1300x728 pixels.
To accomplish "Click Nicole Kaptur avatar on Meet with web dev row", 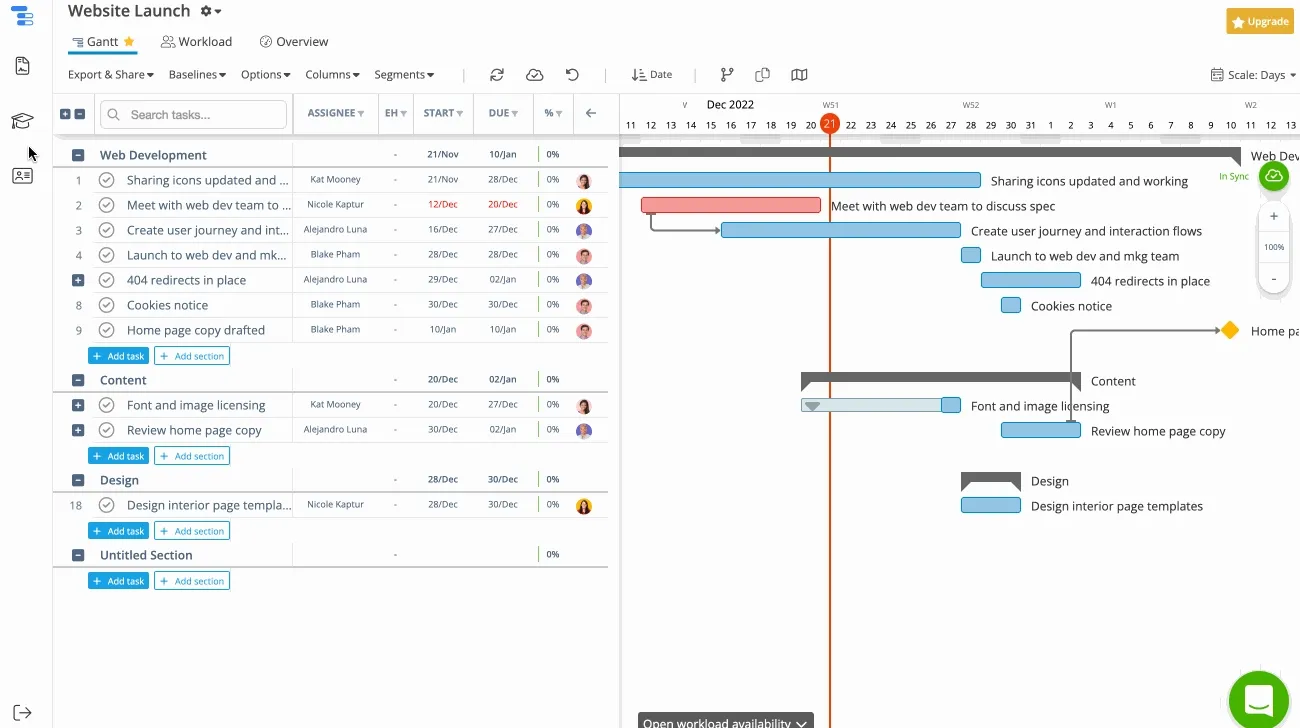I will click(584, 206).
